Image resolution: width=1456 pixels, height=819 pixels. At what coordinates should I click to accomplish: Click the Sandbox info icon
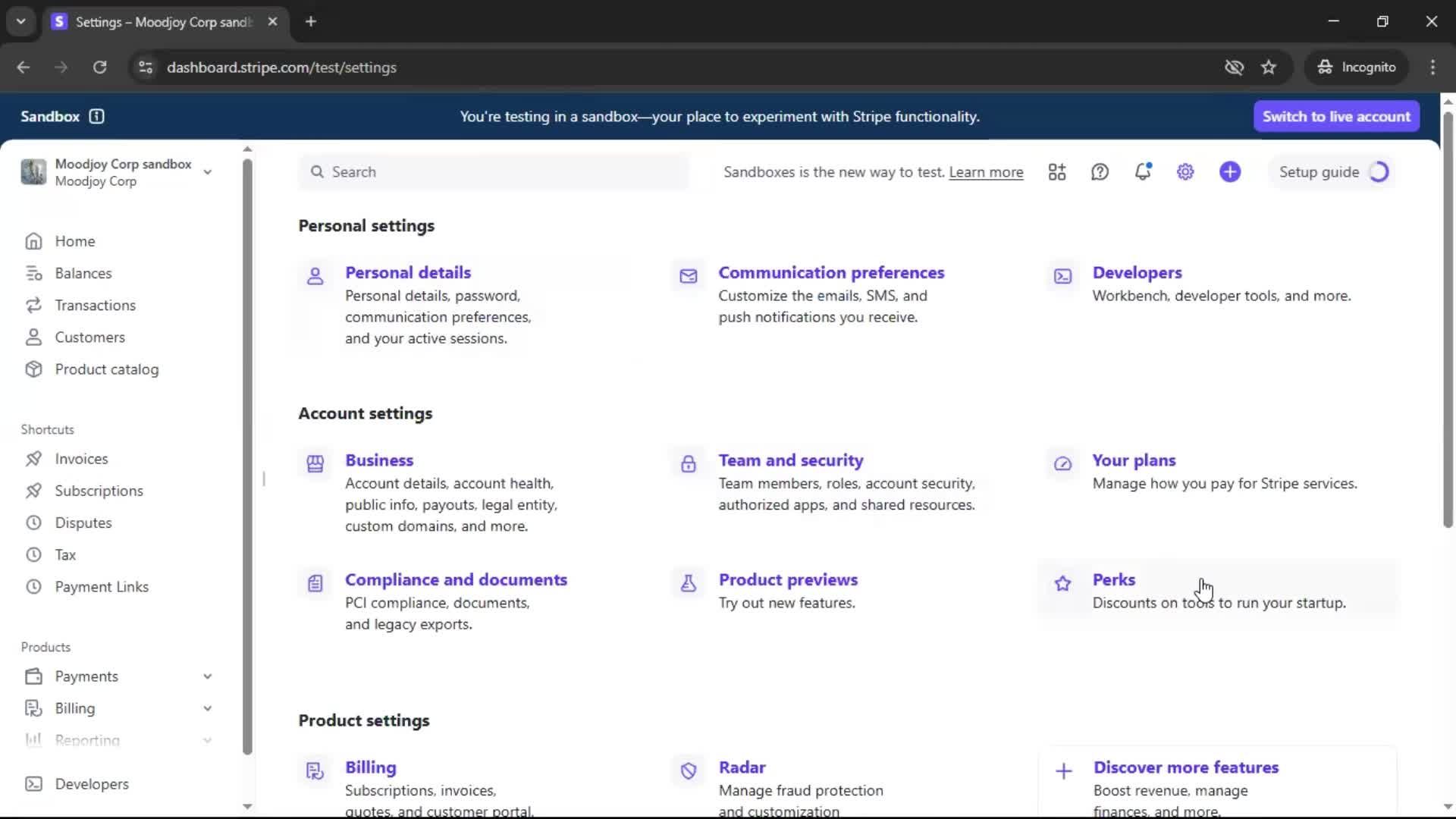point(96,116)
